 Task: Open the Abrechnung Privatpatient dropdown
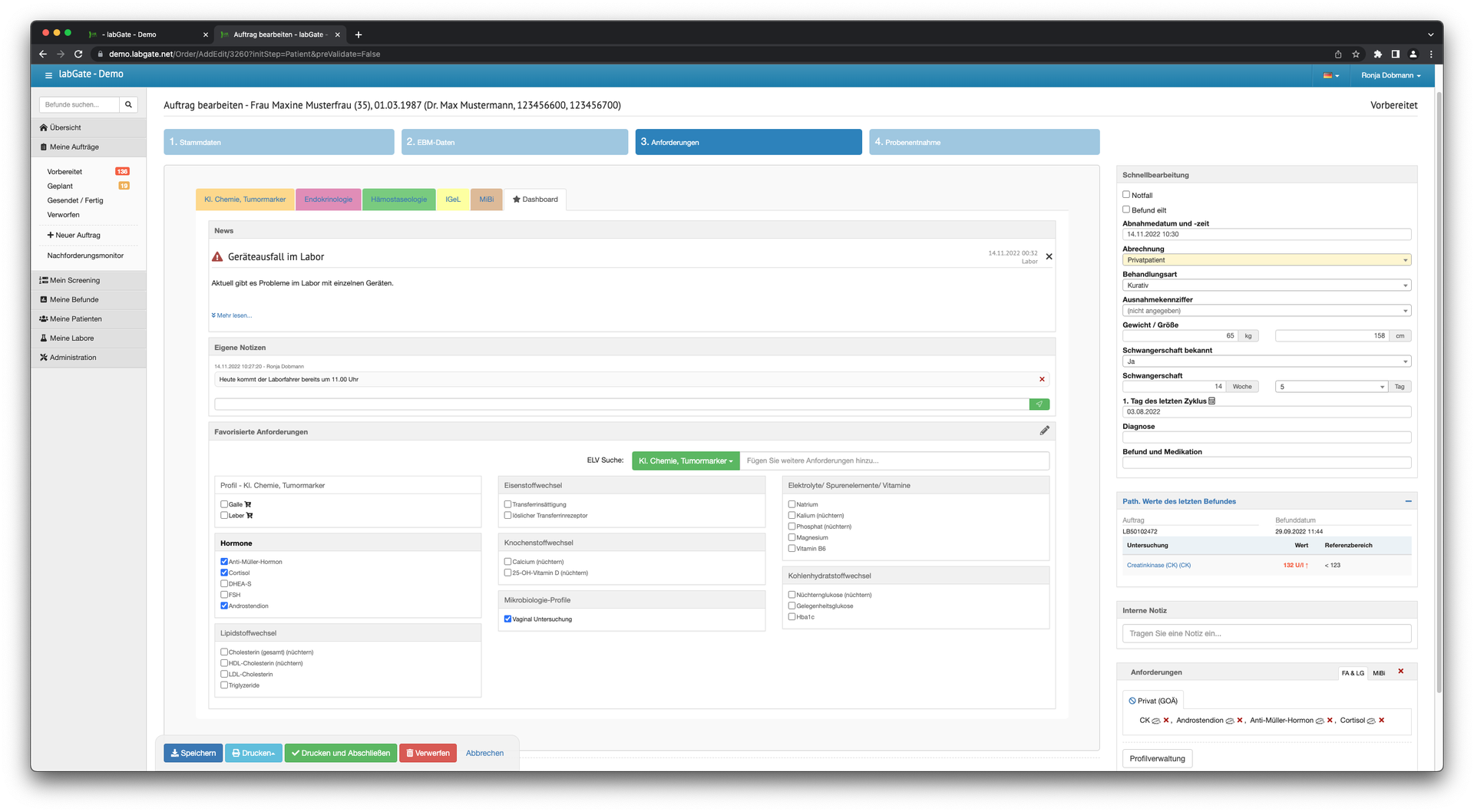pyautogui.click(x=1266, y=260)
